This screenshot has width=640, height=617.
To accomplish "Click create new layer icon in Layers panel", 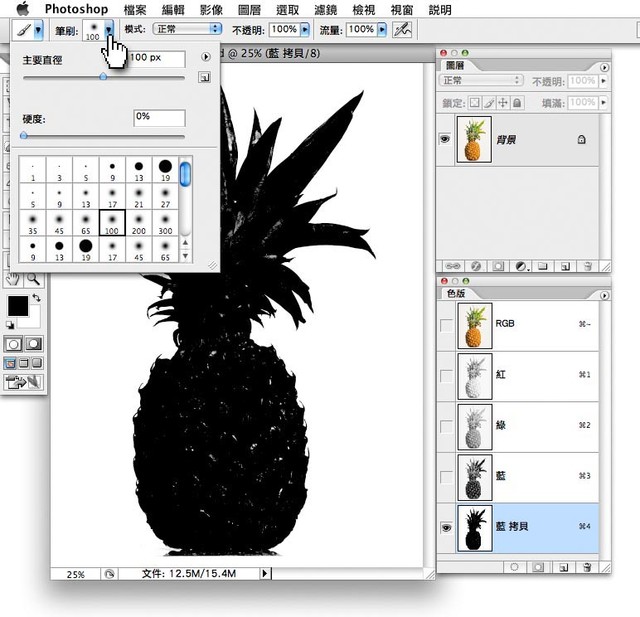I will coord(565,267).
